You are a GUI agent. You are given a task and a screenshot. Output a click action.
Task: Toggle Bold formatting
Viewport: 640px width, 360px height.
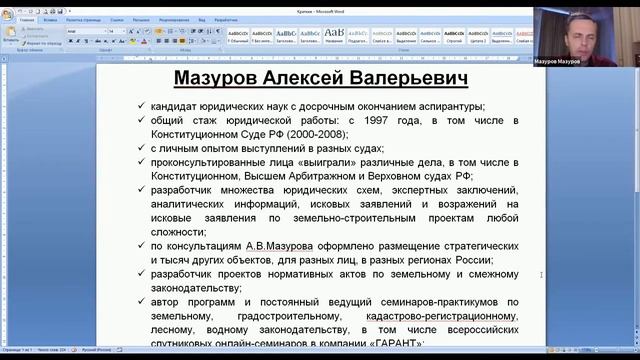coord(71,41)
